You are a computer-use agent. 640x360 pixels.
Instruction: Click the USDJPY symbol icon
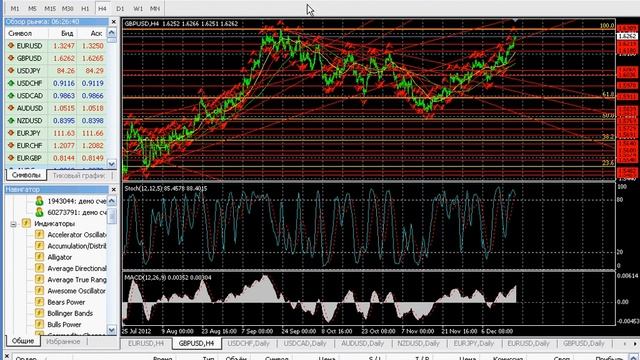click(11, 71)
